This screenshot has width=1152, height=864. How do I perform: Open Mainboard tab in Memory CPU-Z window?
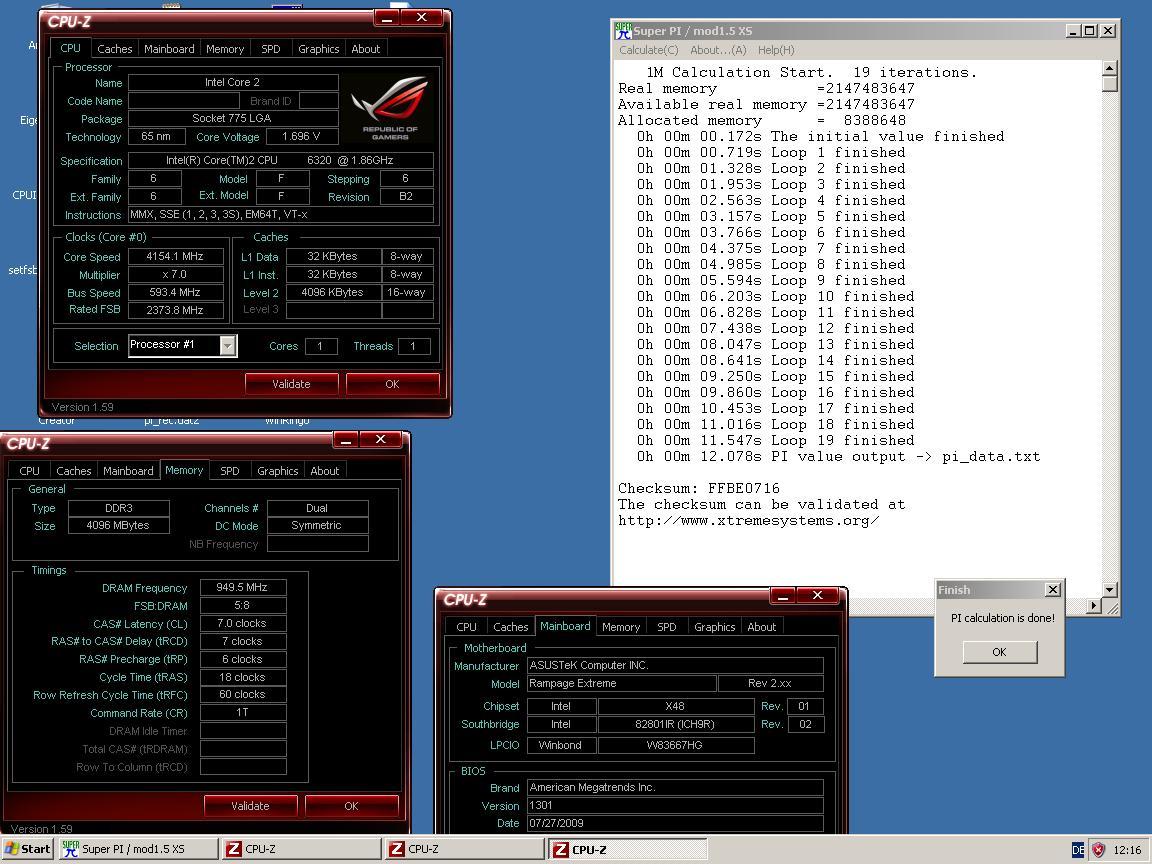(128, 471)
